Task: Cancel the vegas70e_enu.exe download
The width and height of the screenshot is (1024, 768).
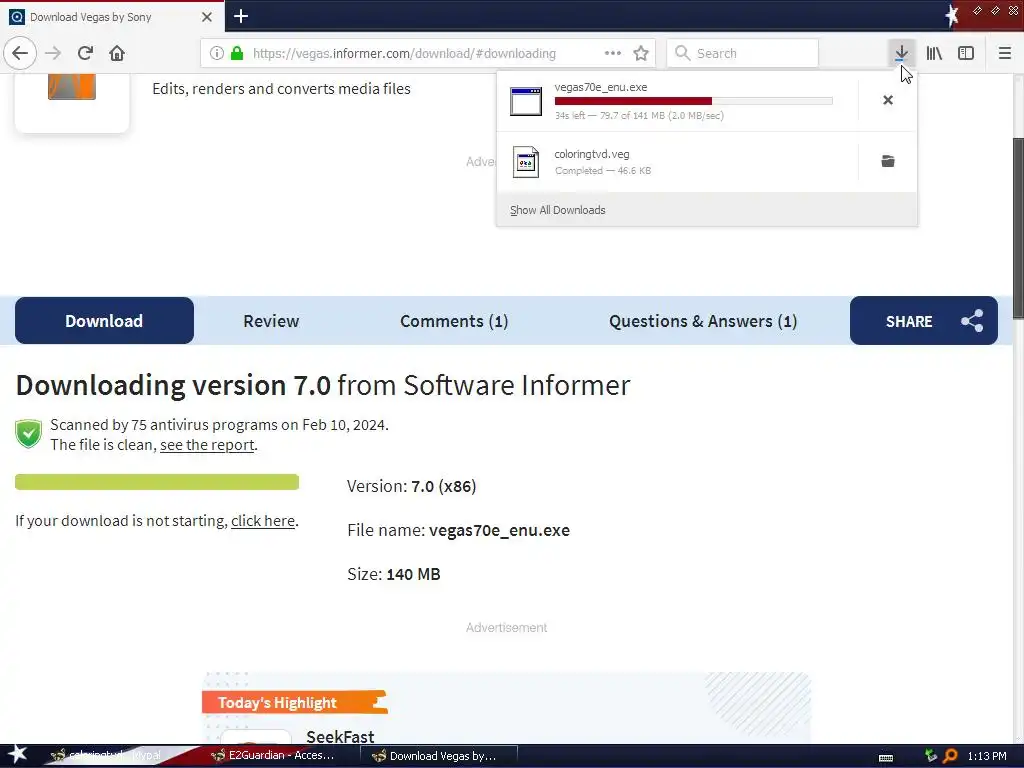Action: click(888, 100)
